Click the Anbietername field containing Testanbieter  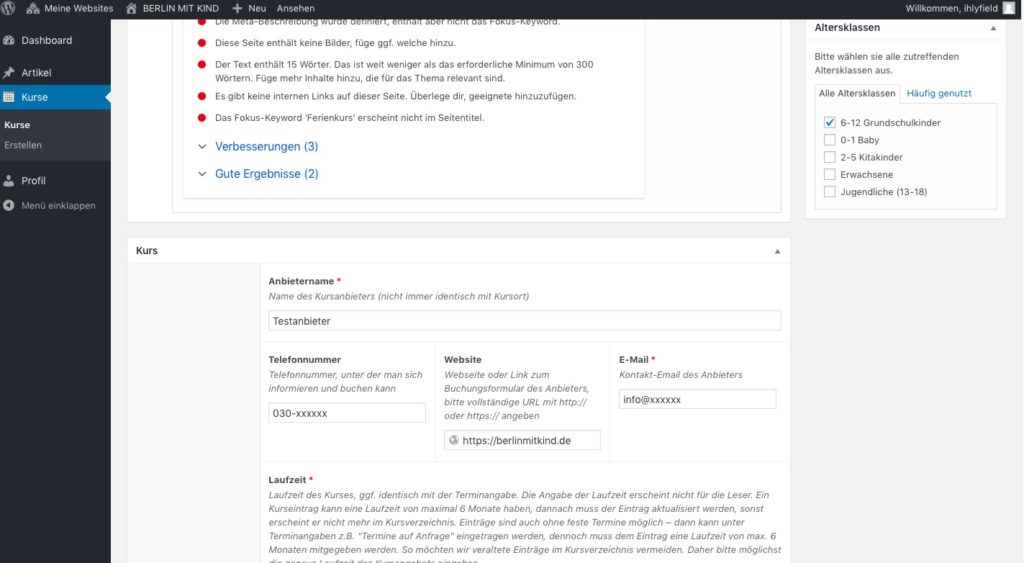pos(524,321)
